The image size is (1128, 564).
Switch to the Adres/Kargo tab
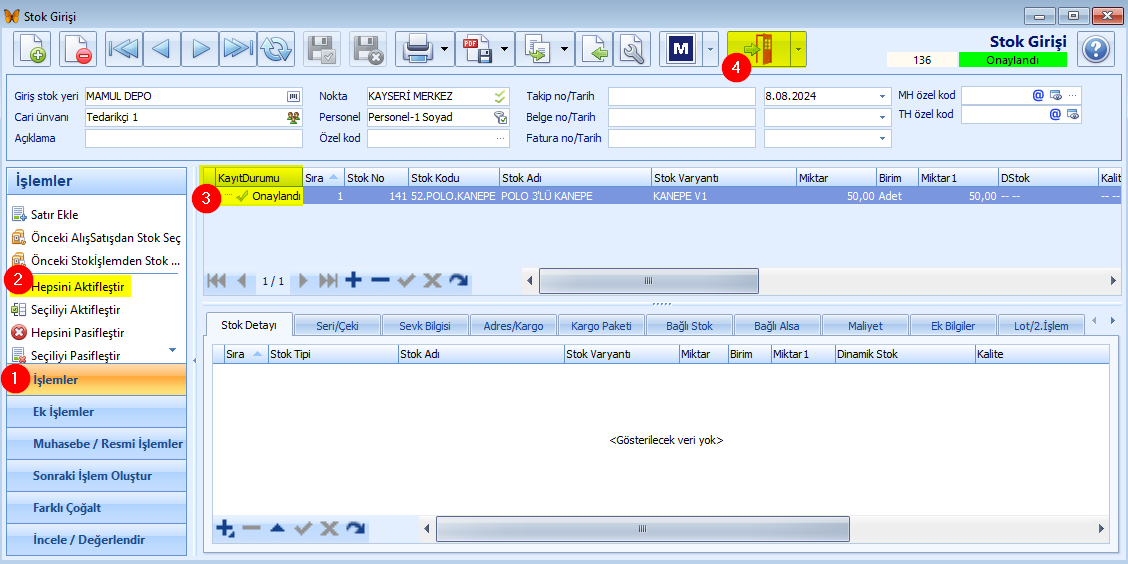[x=514, y=326]
